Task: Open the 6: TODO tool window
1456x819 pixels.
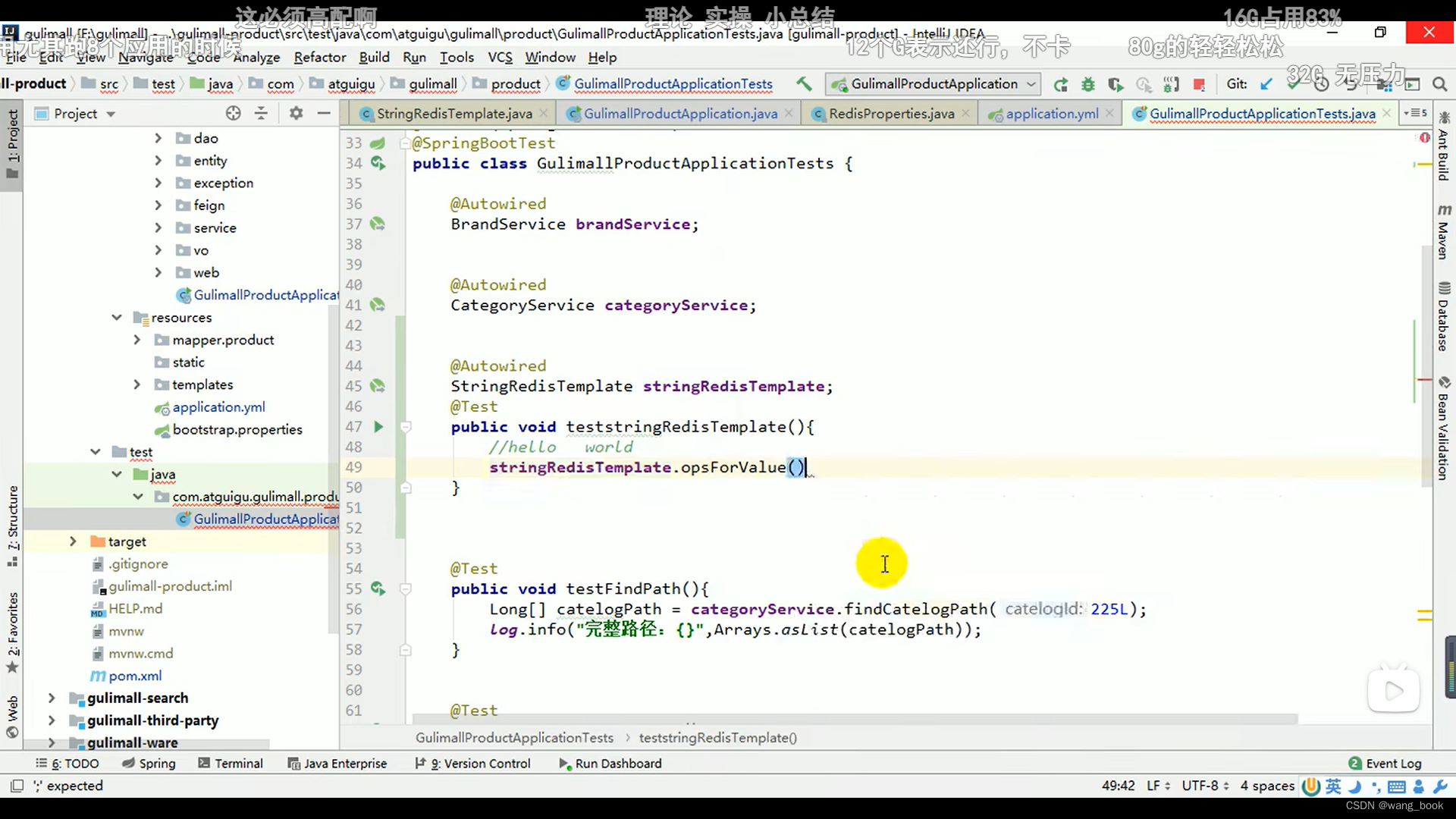Action: [67, 763]
